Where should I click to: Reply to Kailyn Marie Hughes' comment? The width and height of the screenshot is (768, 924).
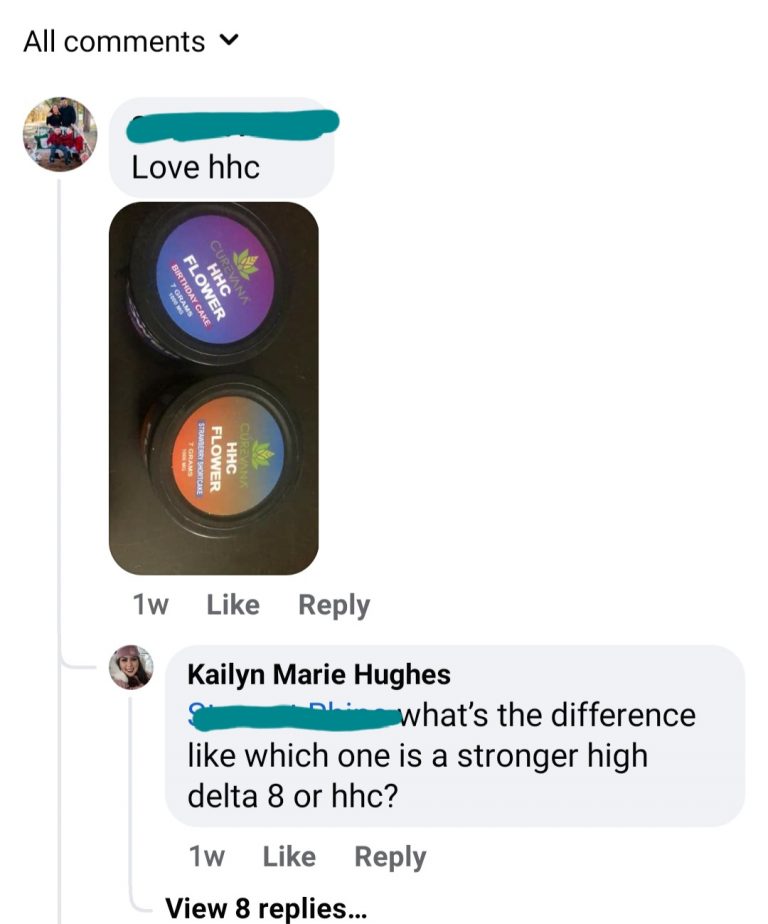coord(390,857)
